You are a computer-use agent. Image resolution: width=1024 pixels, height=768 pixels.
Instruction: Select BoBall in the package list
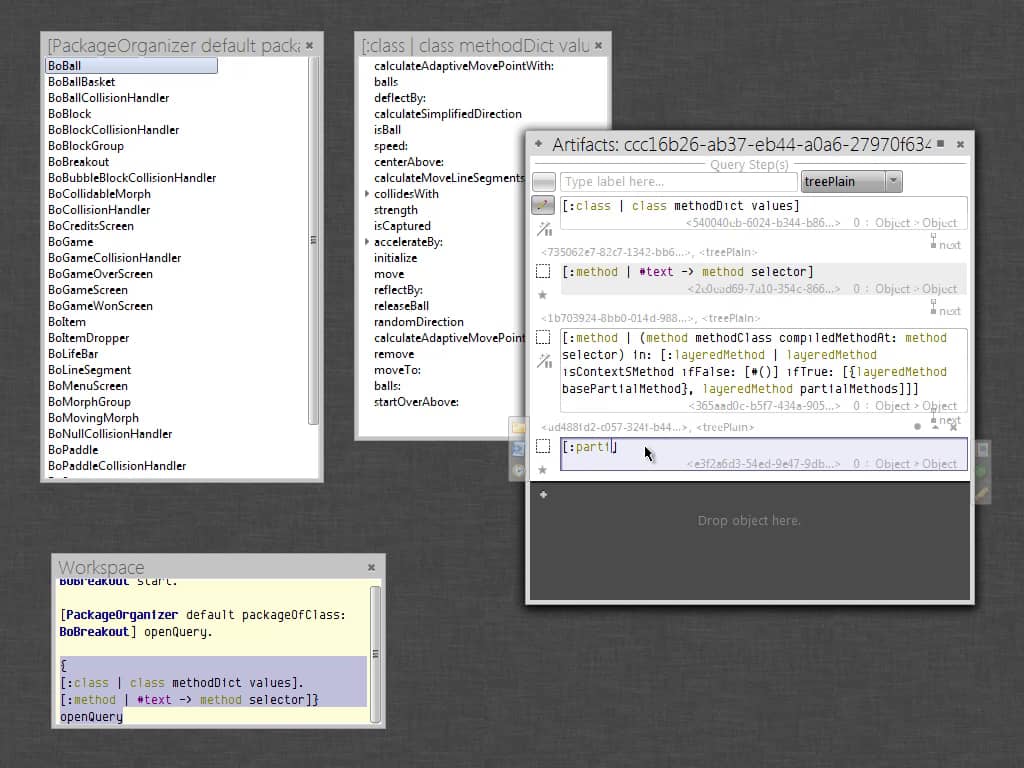(x=131, y=65)
